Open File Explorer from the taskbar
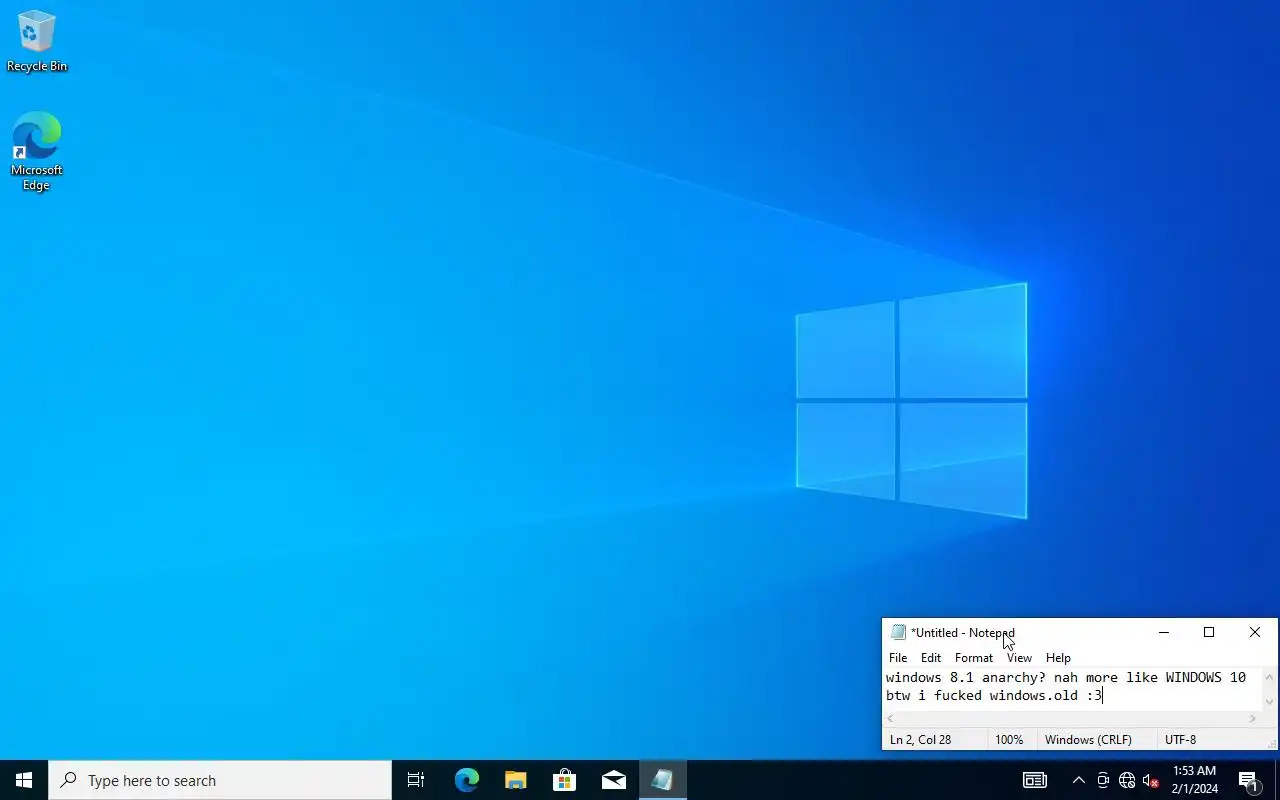The image size is (1280, 800). tap(515, 780)
